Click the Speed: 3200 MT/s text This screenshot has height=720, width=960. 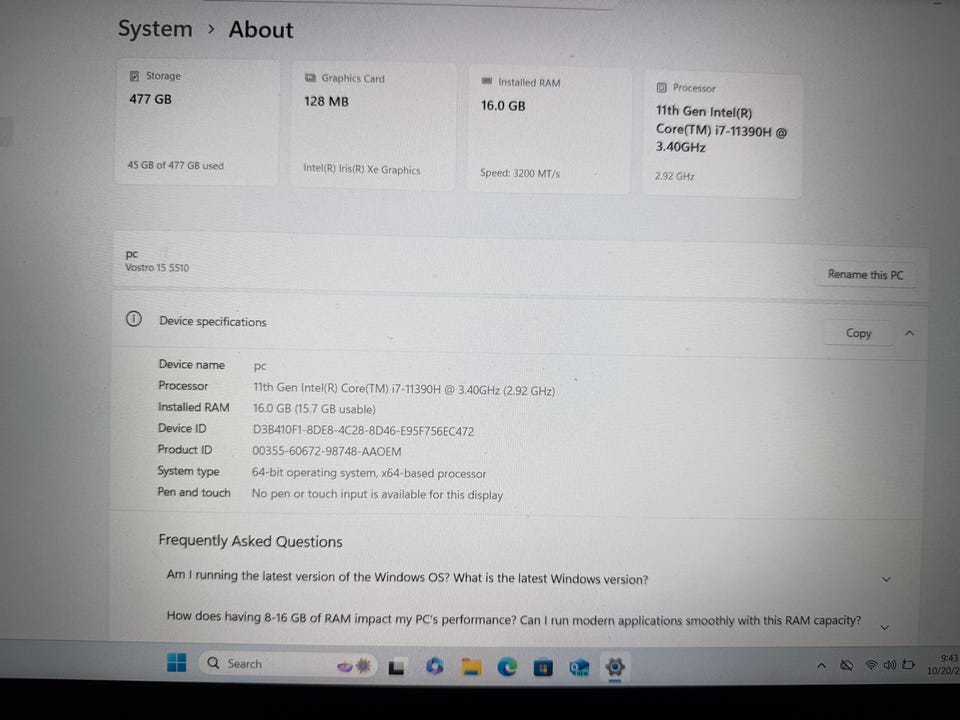520,173
